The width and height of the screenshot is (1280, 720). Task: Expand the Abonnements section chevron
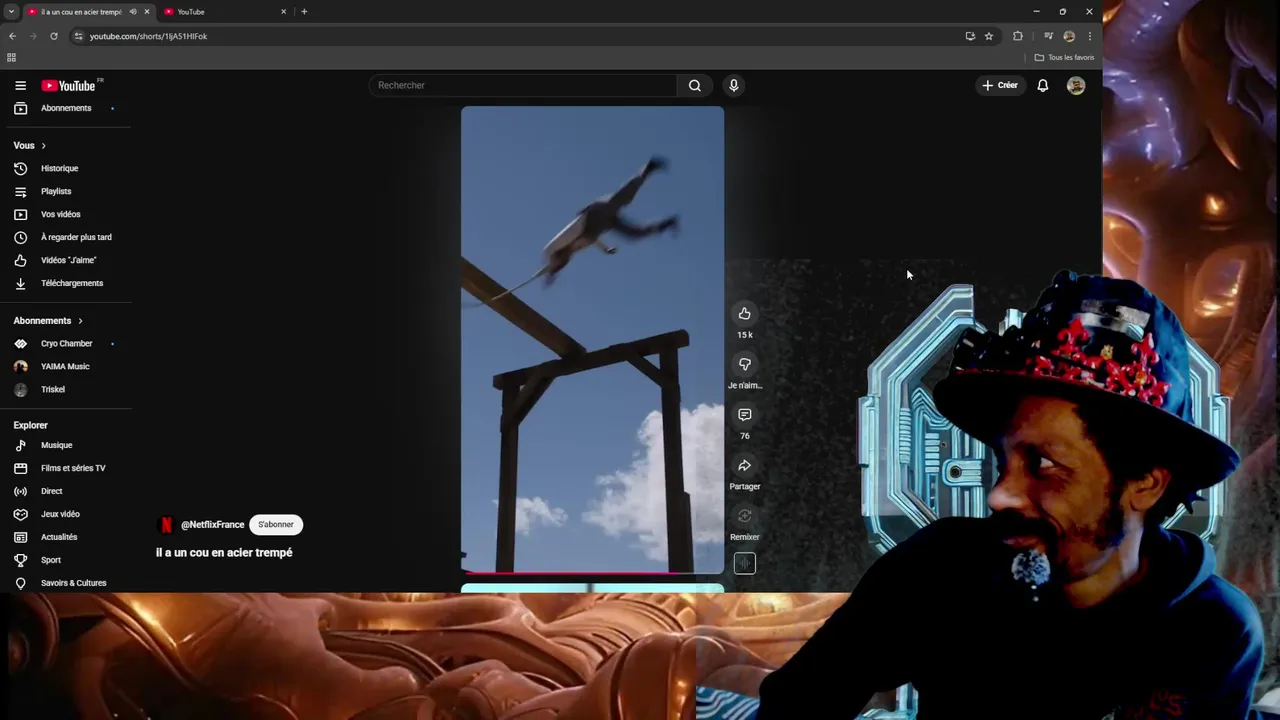[x=80, y=321]
